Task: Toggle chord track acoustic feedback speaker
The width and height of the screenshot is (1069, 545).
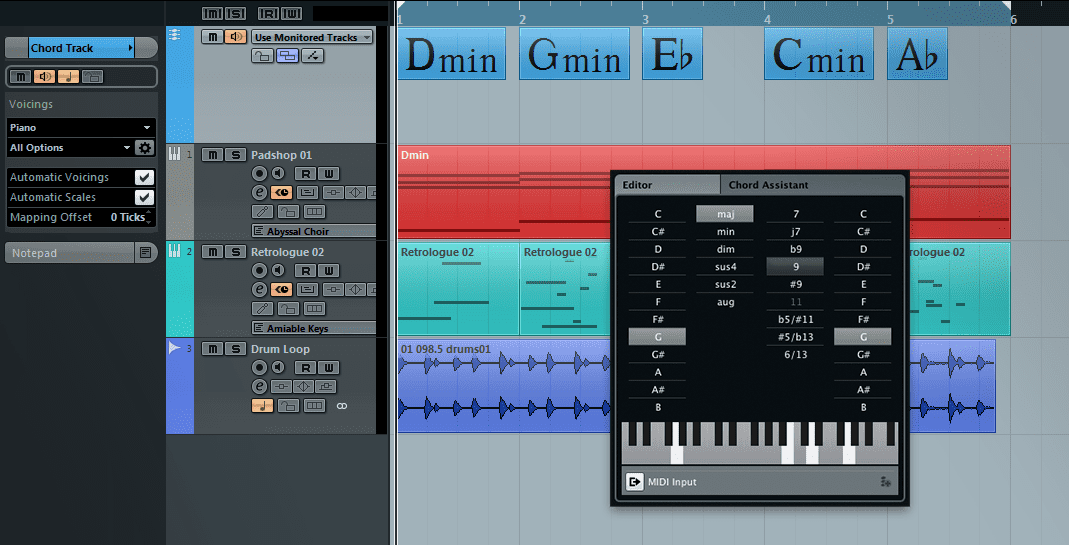Action: (x=235, y=37)
